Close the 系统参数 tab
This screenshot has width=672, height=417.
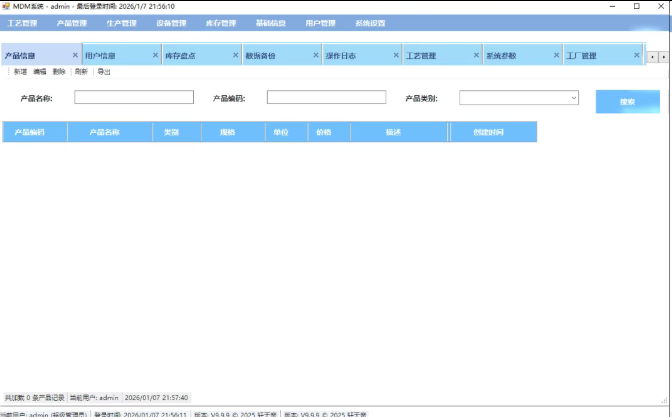click(x=556, y=55)
